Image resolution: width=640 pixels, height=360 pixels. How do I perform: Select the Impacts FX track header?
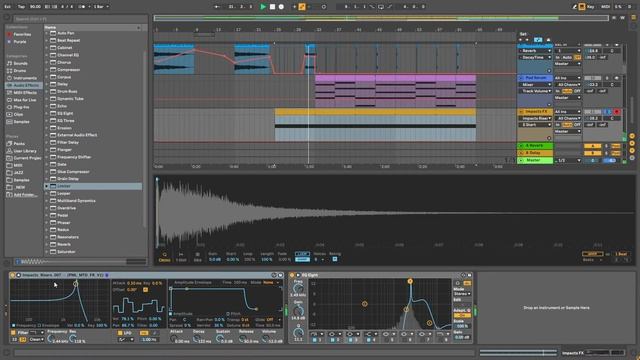535,111
